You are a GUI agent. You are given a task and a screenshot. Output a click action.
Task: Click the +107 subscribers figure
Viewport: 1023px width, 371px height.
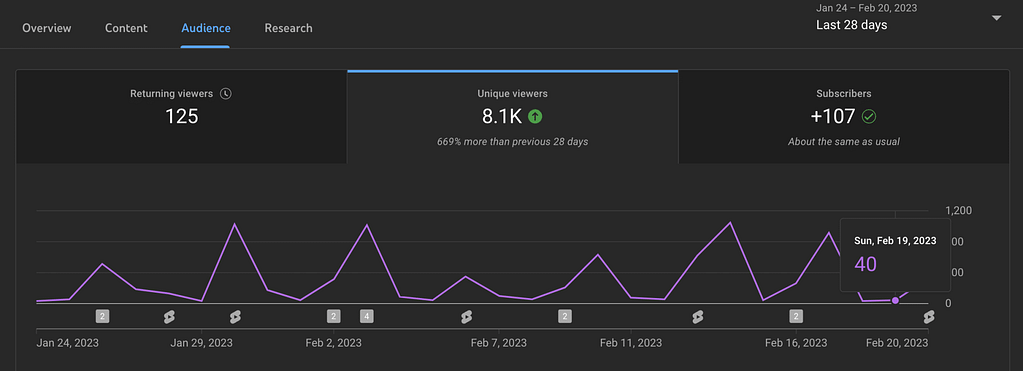pyautogui.click(x=832, y=117)
